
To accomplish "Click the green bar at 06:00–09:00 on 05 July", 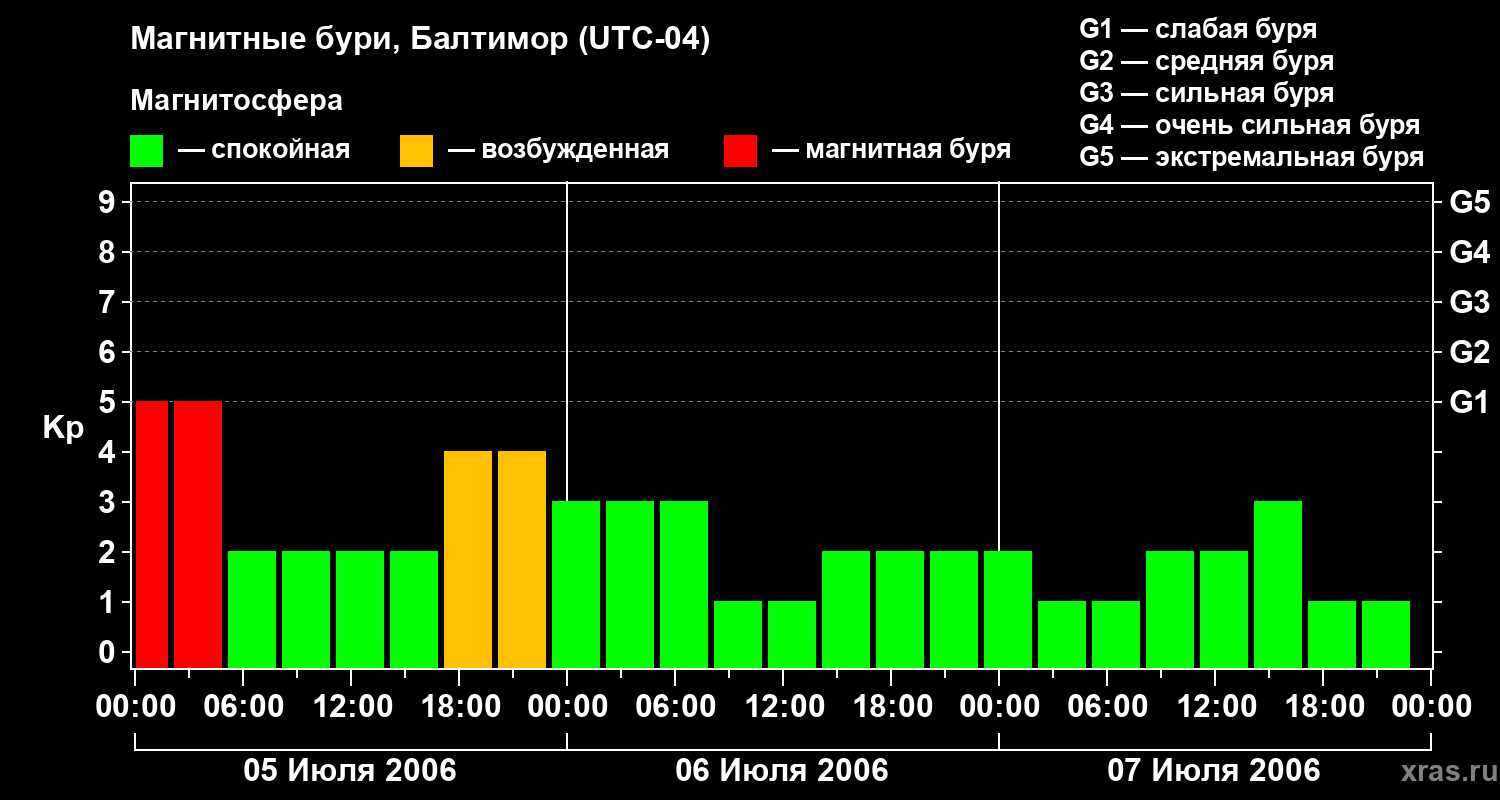I will (x=252, y=609).
